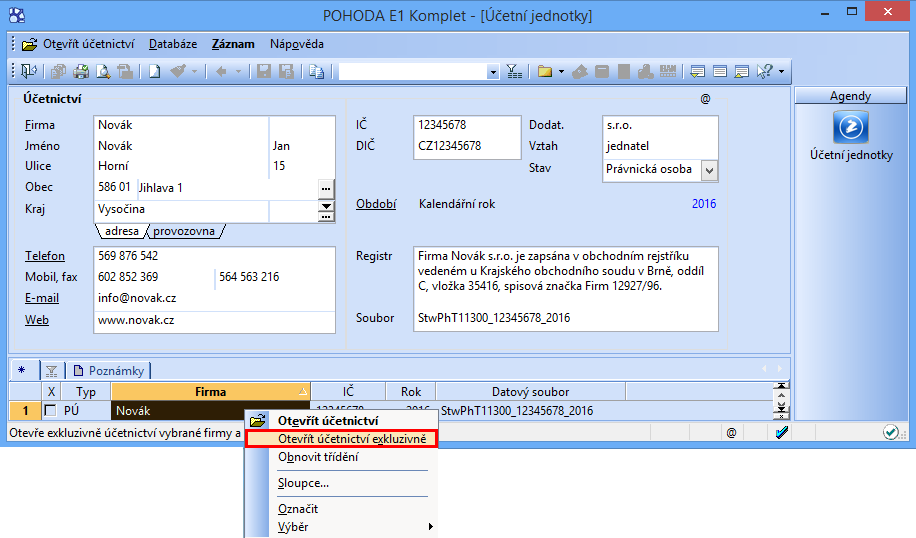Click POHODA app icon in title bar
This screenshot has width=916, height=538.
(17, 15)
